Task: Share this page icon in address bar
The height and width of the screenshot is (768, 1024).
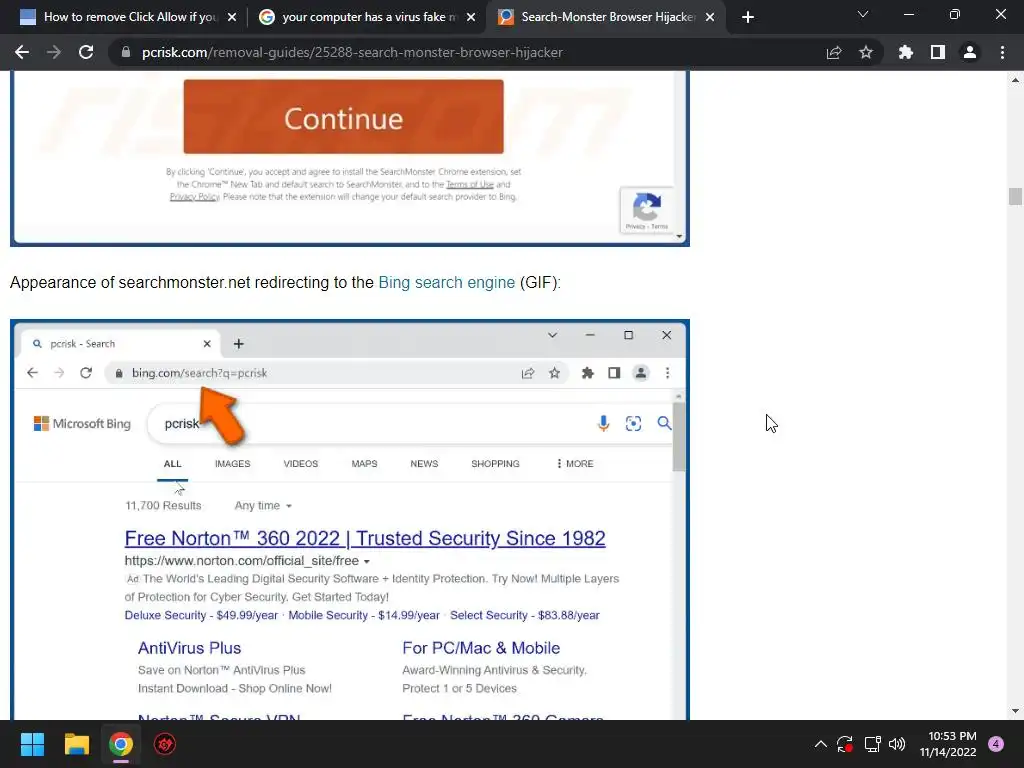Action: tap(834, 52)
